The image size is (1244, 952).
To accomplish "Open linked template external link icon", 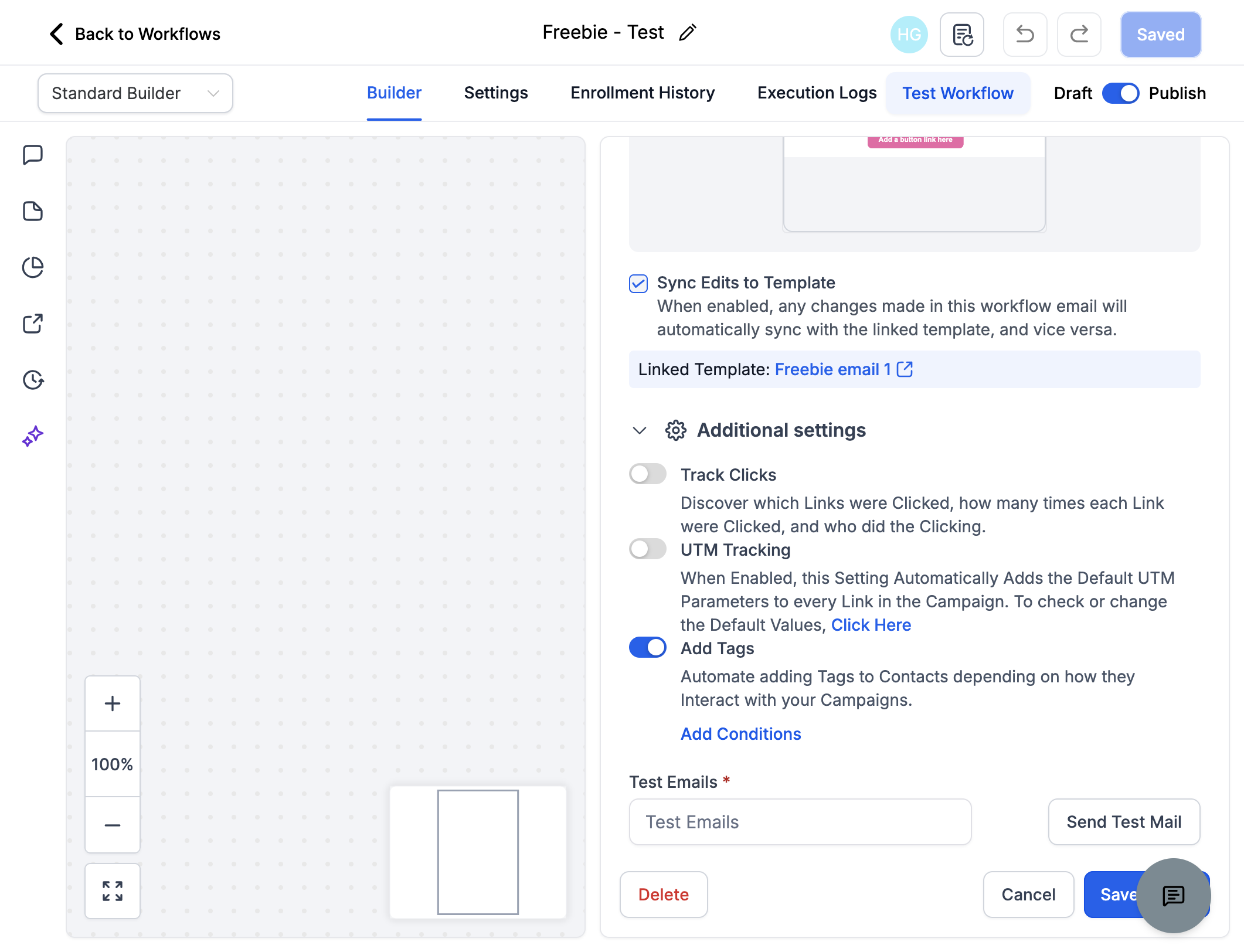I will (x=905, y=369).
